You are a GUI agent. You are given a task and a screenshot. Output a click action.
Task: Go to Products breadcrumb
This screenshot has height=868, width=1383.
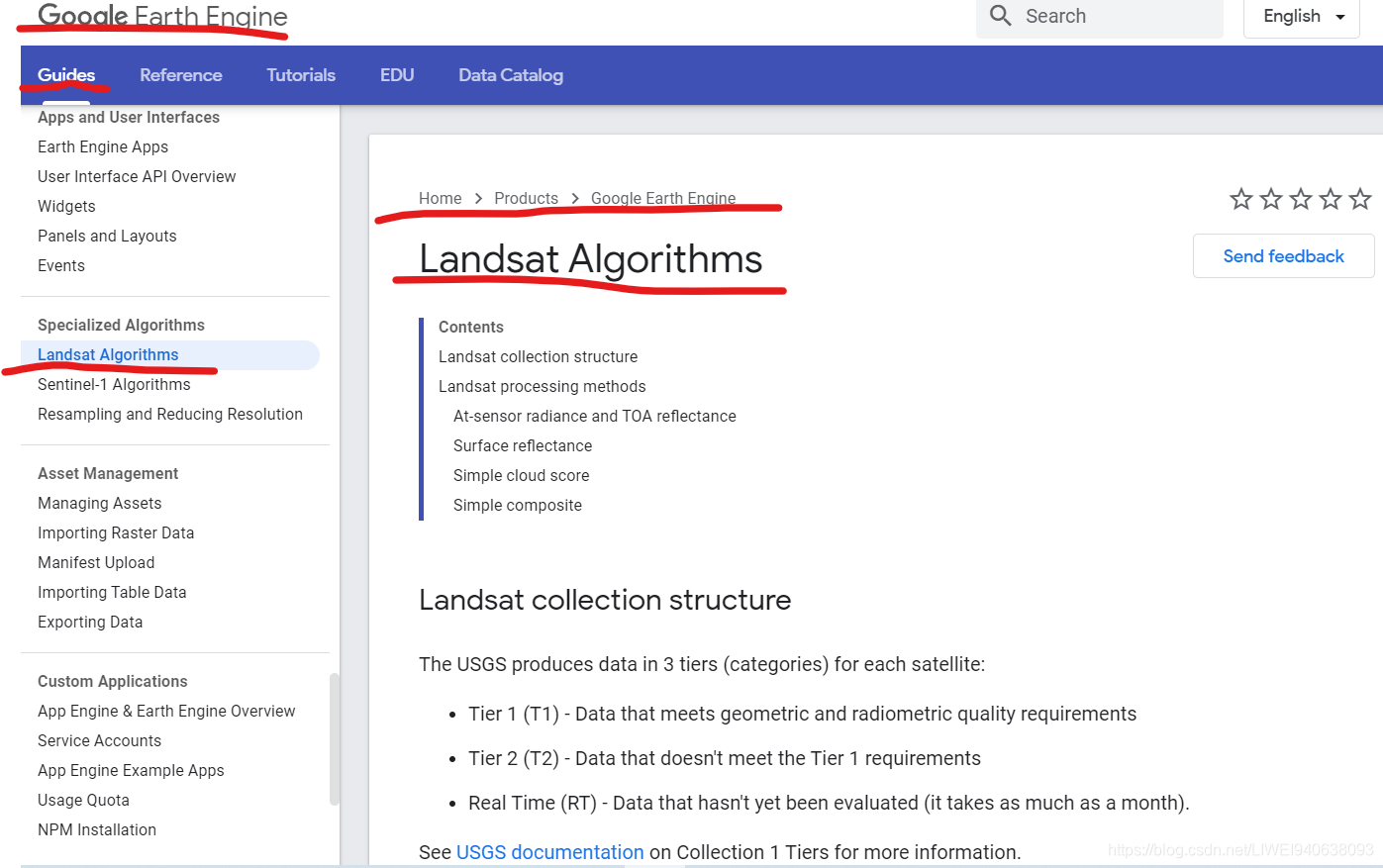click(x=526, y=198)
